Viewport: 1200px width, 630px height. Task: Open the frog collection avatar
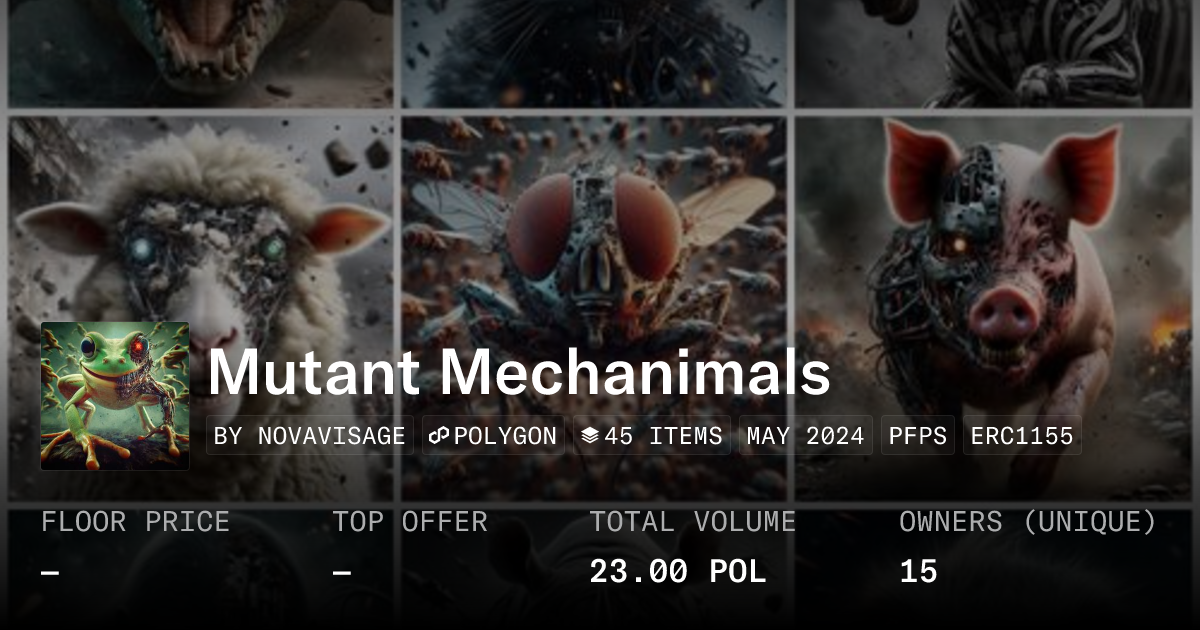tap(115, 395)
